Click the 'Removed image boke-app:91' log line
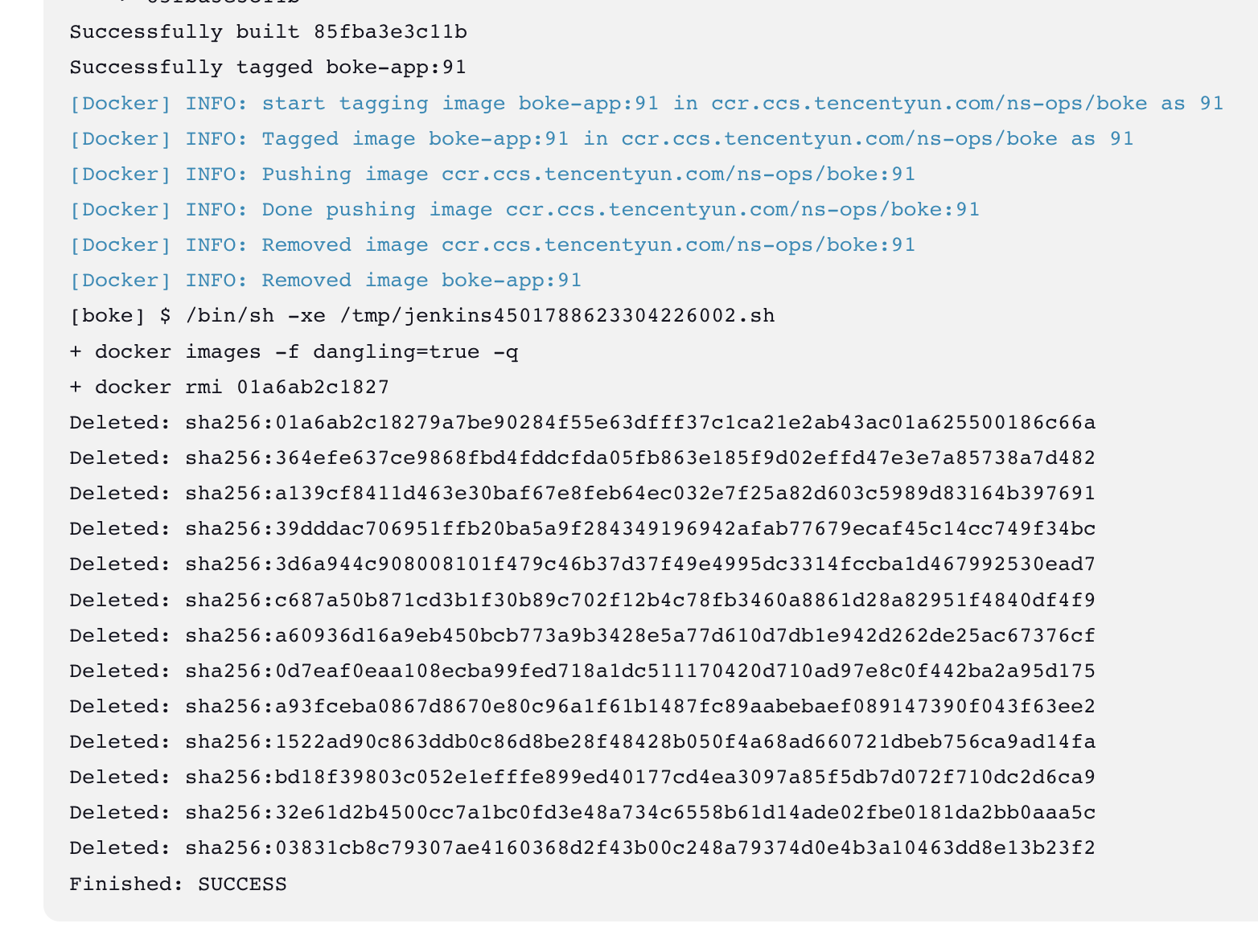This screenshot has height=952, width=1258. (325, 281)
